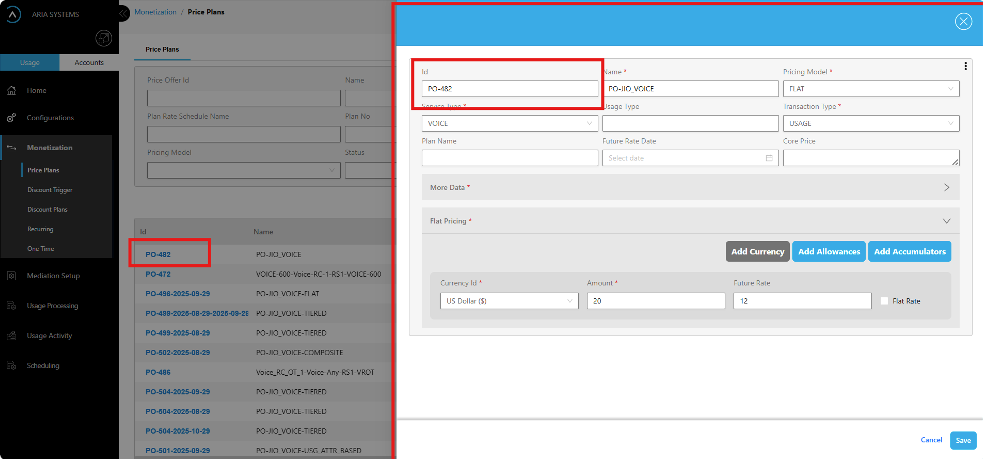The height and width of the screenshot is (459, 983).
Task: Expand the More Data section
Action: point(946,187)
